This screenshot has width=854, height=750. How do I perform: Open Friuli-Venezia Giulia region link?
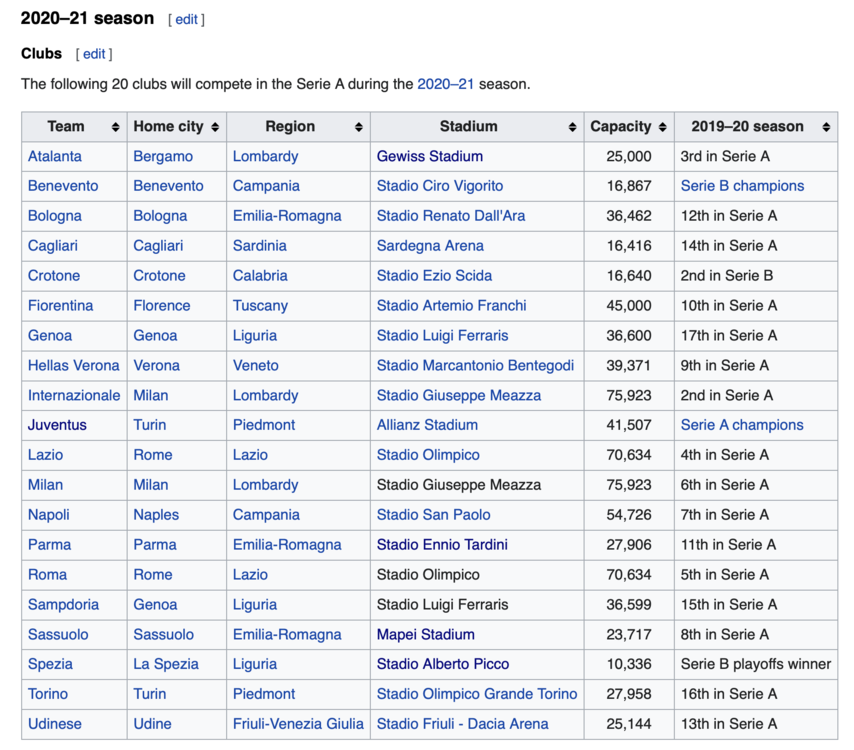297,724
